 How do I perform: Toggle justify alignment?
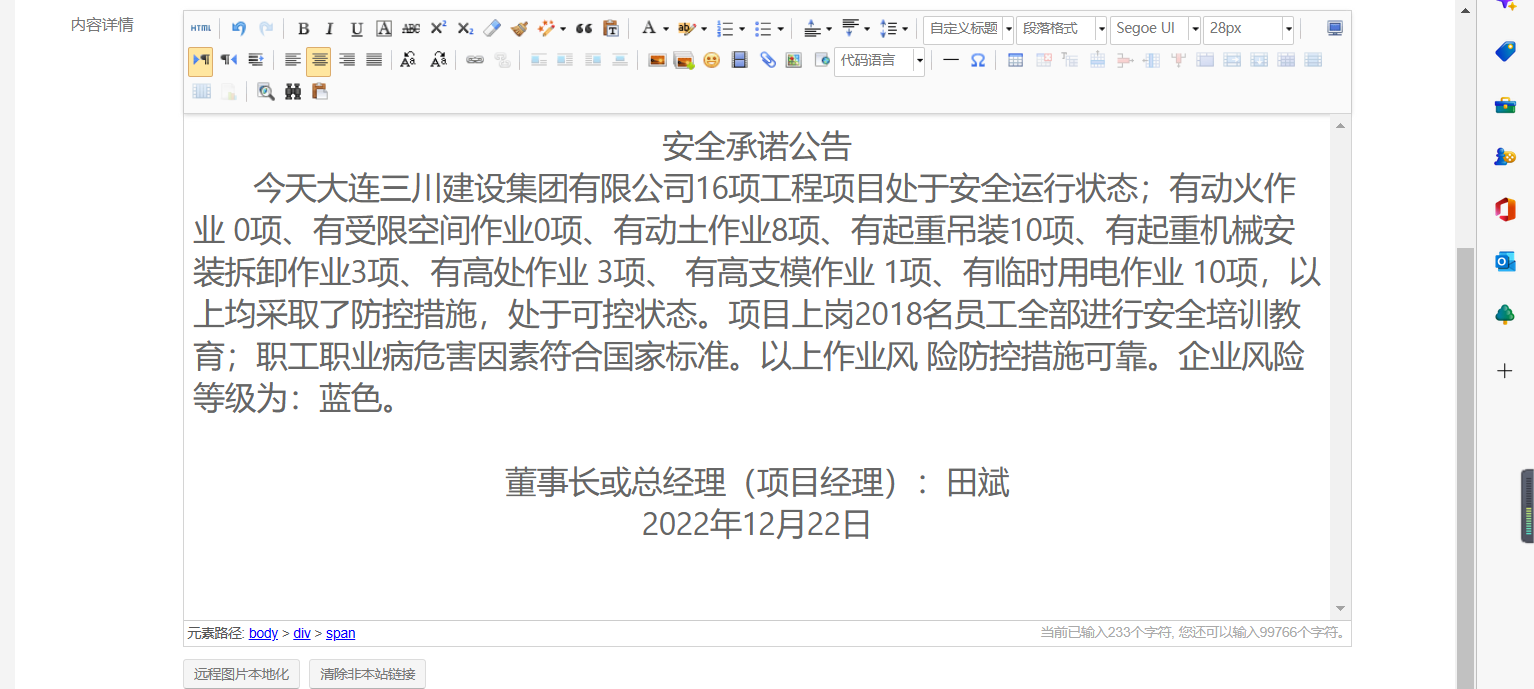[374, 60]
